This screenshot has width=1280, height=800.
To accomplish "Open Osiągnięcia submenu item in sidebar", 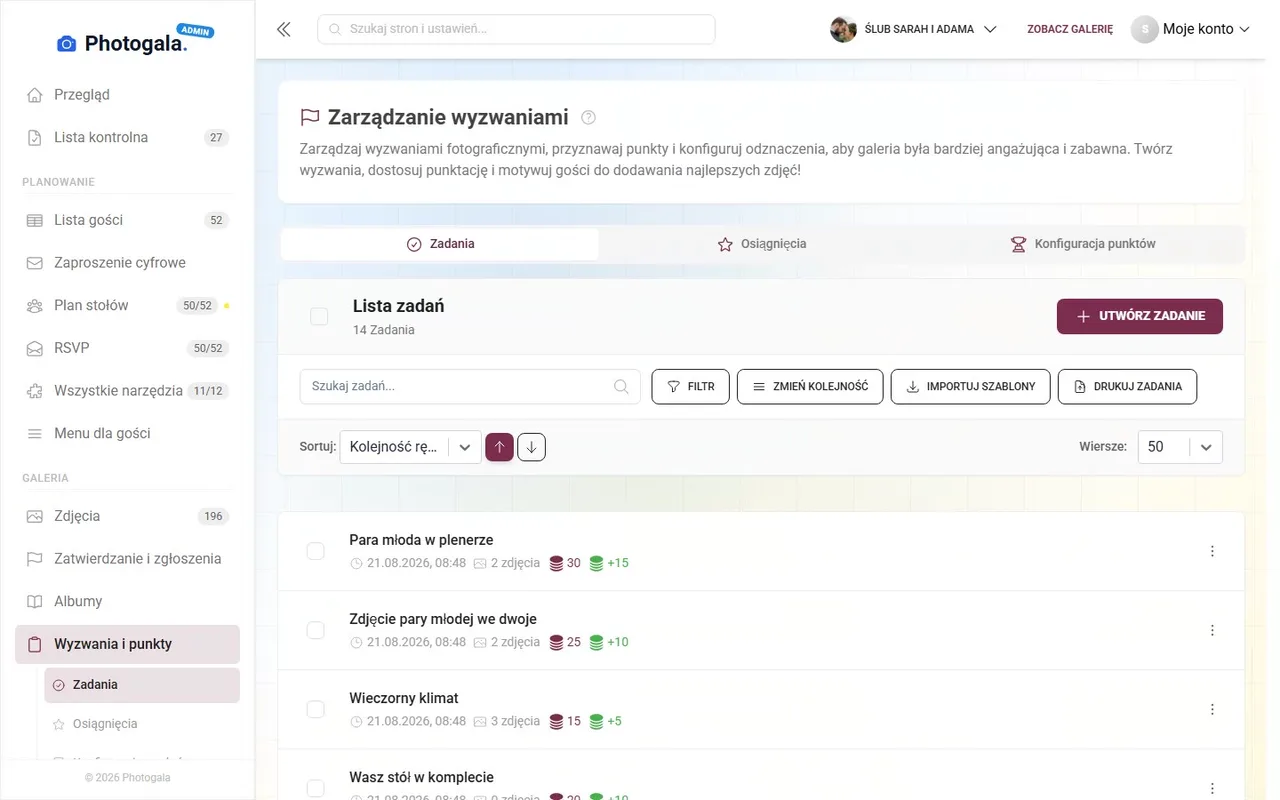I will click(142, 724).
